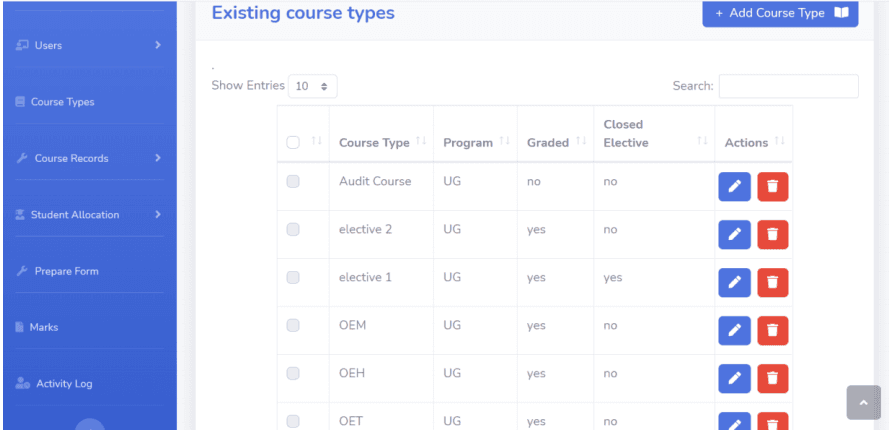The width and height of the screenshot is (890, 435).
Task: Select the checkbox for the OEM row
Action: click(x=293, y=325)
